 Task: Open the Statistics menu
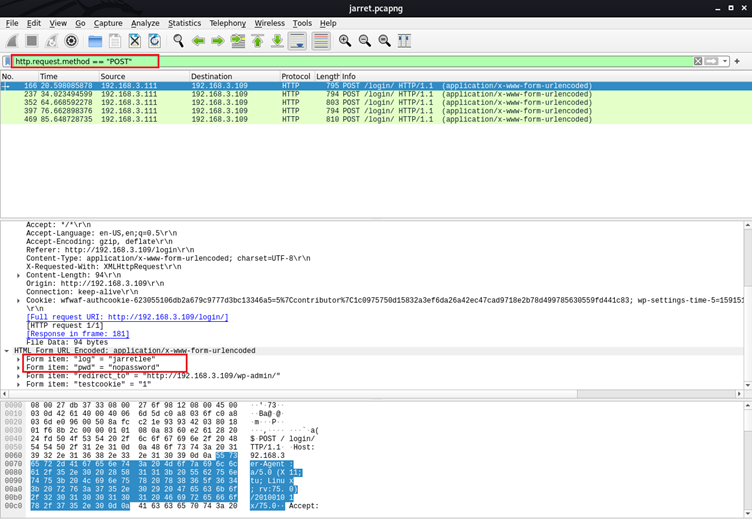[x=184, y=23]
